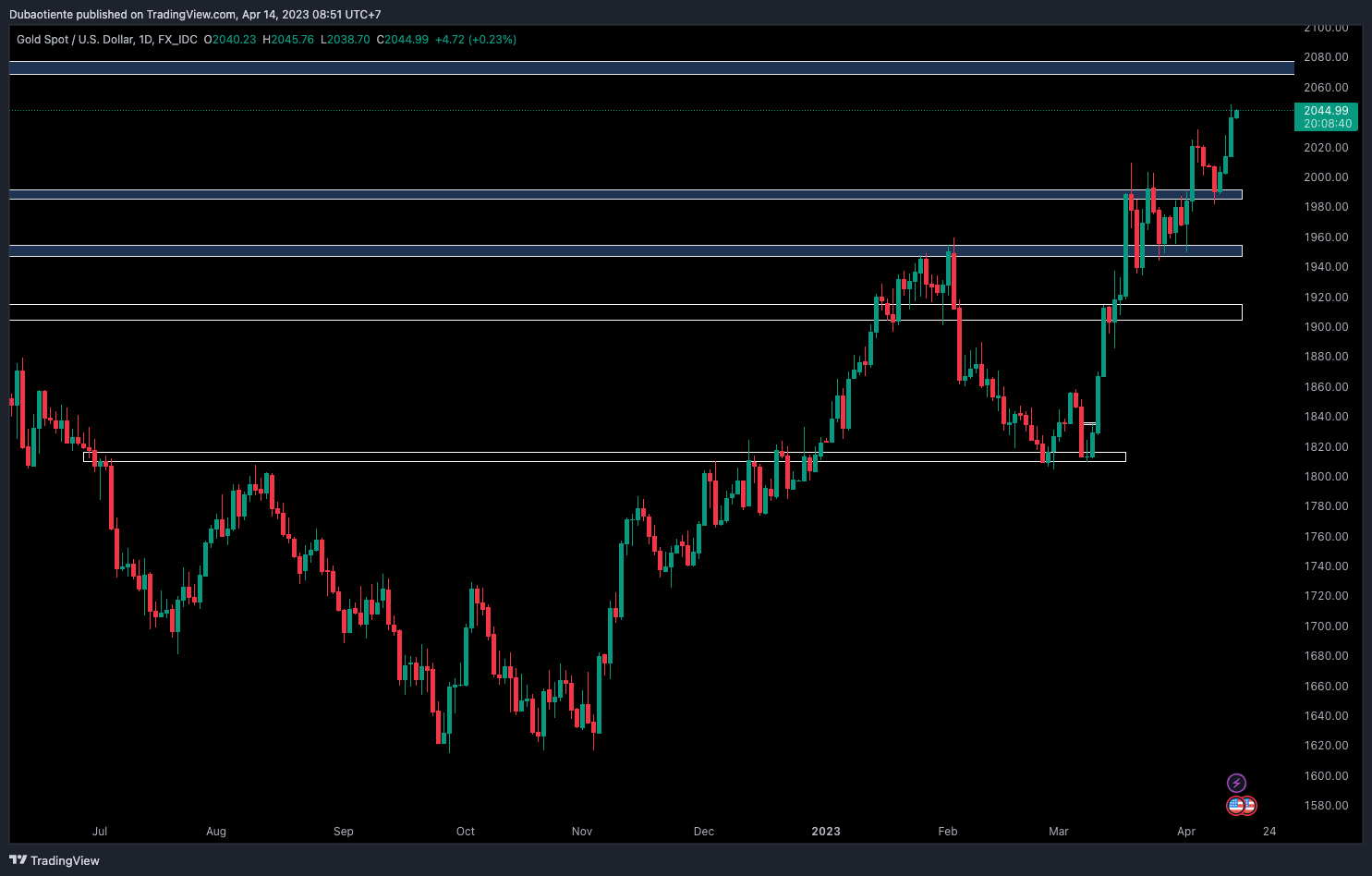Click the 24 date label on time axis

[x=1269, y=832]
